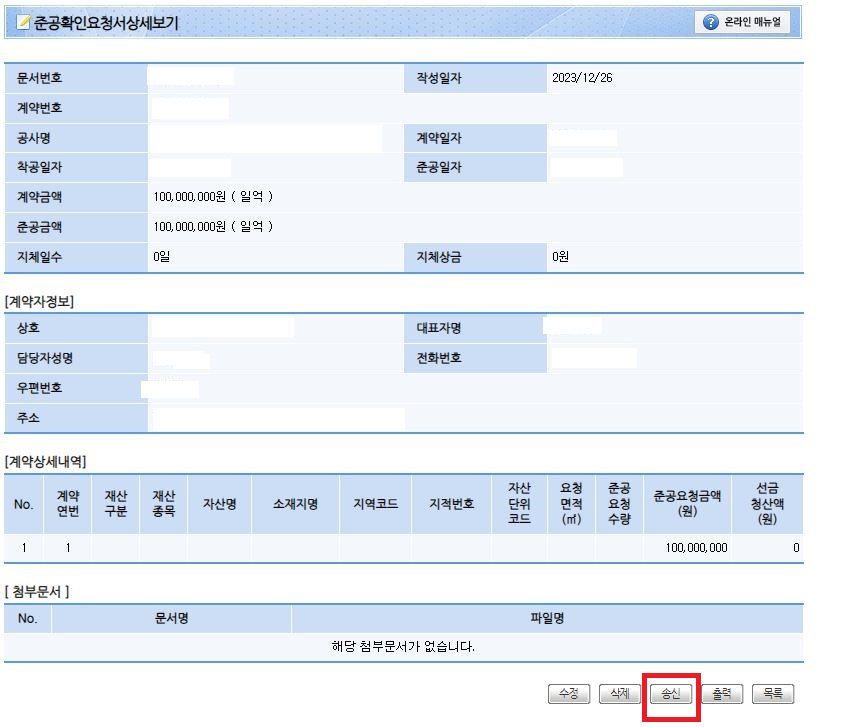Click the 대표자명 label

439,328
